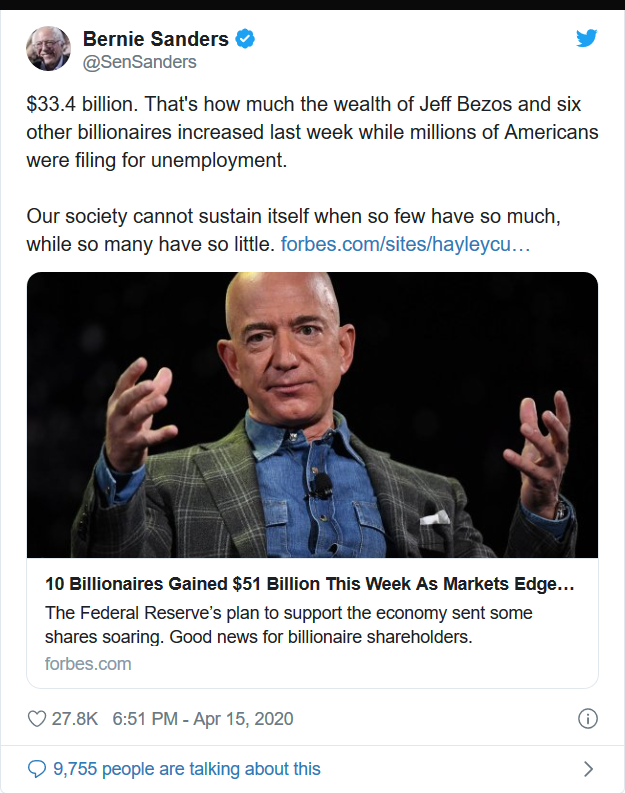This screenshot has width=625, height=793.
Task: Click the 27.8K likes count
Action: (76, 719)
